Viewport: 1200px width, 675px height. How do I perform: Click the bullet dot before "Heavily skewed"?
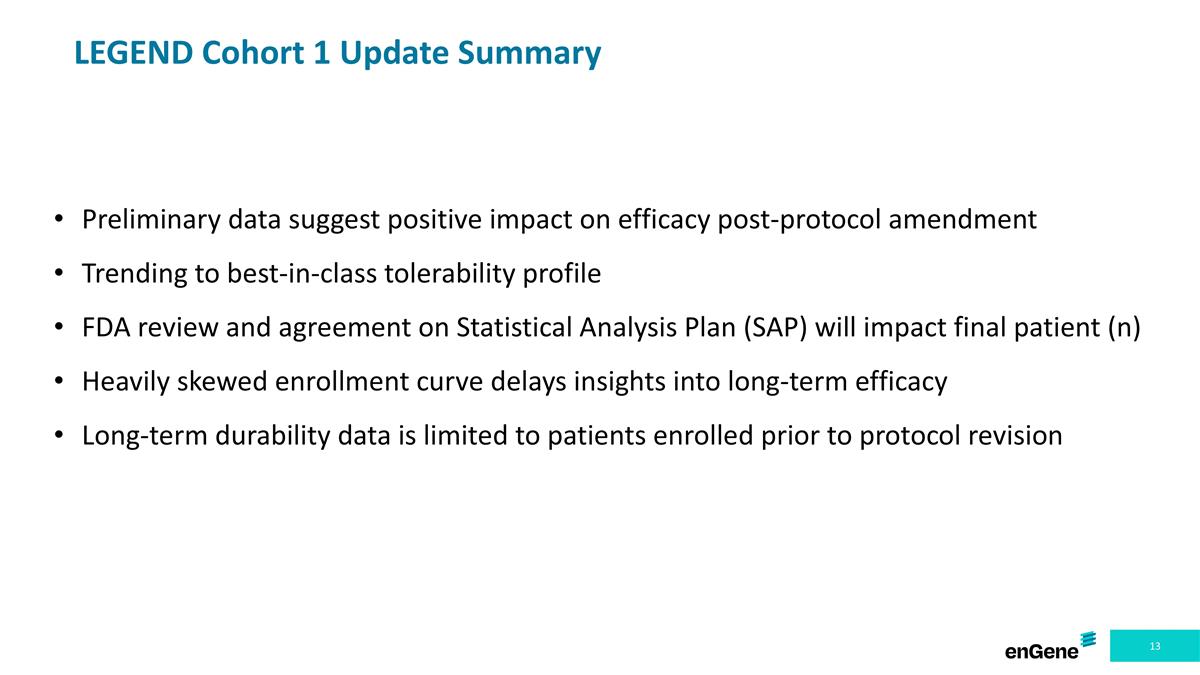(x=60, y=381)
